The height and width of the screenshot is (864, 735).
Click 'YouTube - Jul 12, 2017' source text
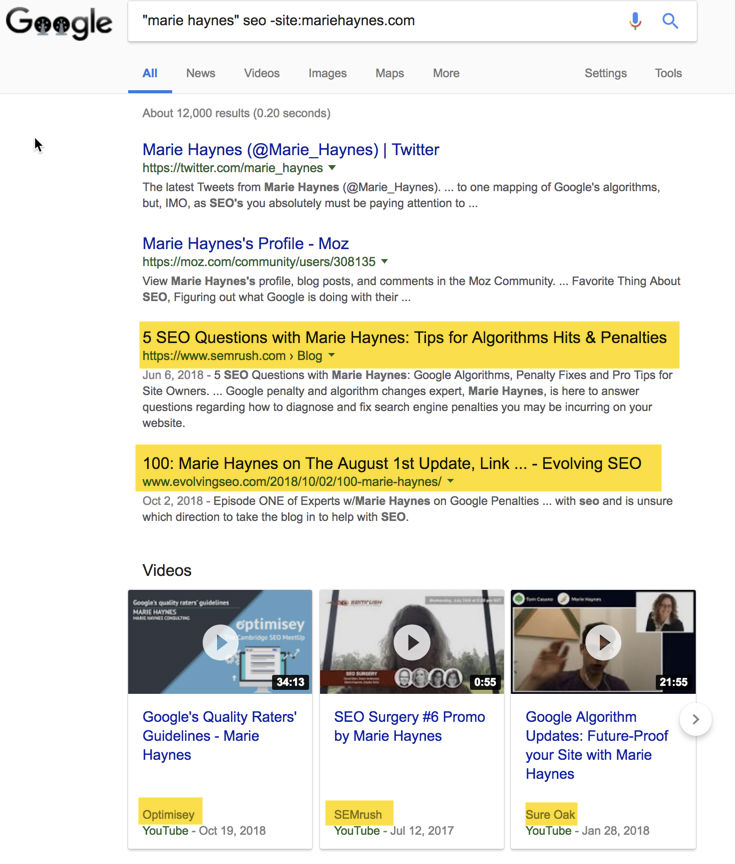coord(394,830)
